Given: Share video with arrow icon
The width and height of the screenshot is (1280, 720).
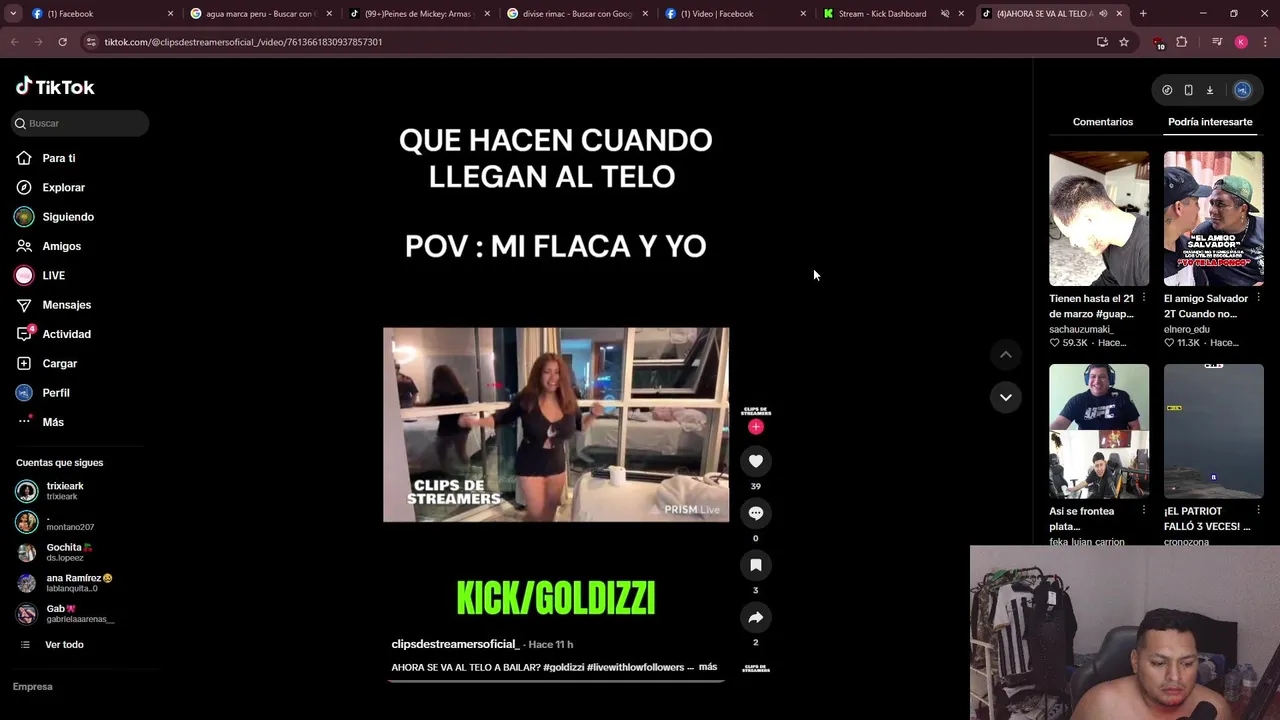Looking at the screenshot, I should click(756, 617).
